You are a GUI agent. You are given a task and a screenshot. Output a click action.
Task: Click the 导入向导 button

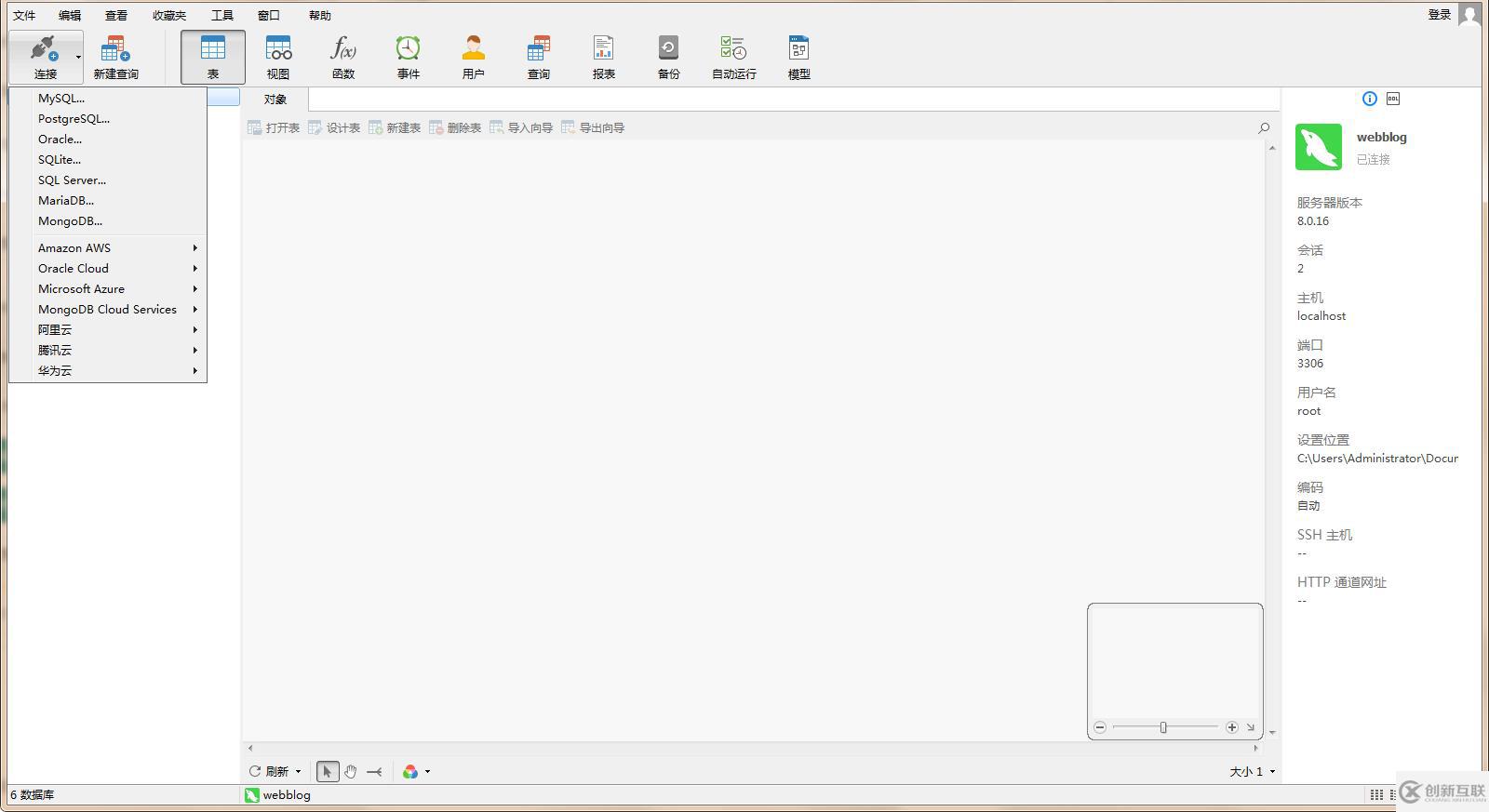tap(521, 127)
